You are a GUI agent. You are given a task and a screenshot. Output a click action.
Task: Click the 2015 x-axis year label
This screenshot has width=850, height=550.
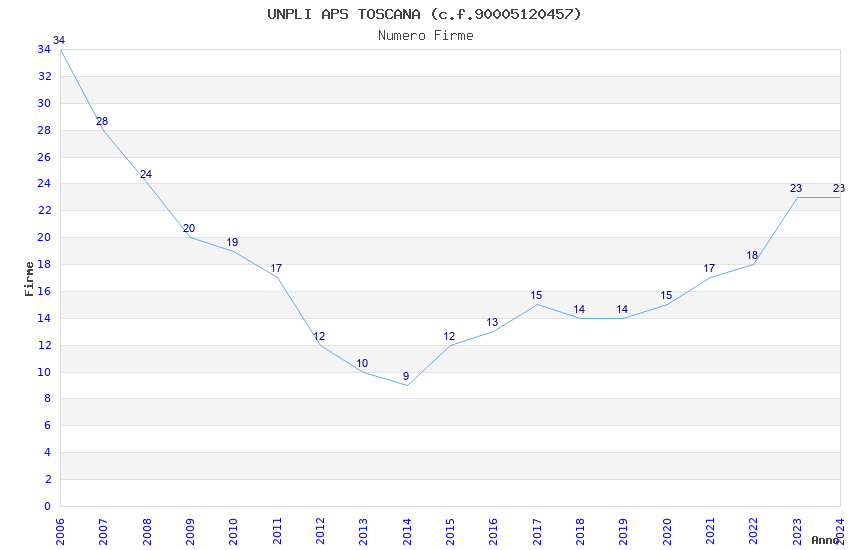[x=450, y=532]
